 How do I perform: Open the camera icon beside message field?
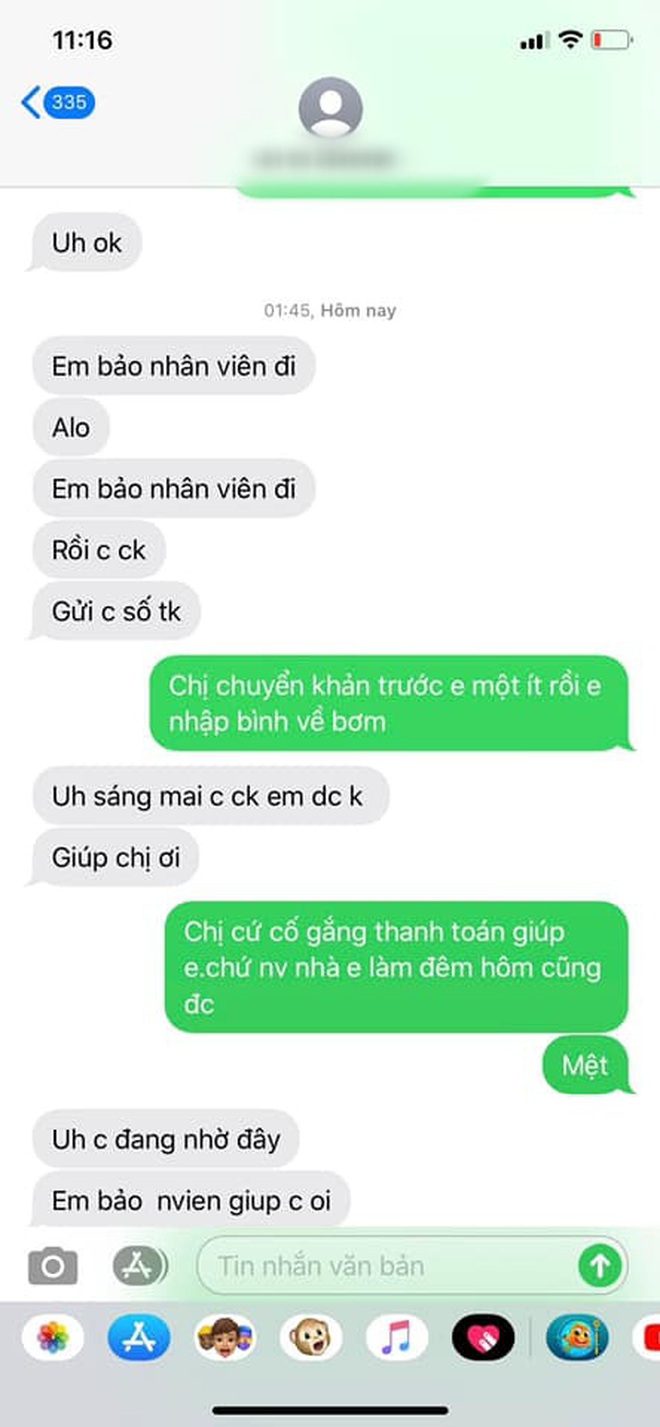click(x=52, y=1266)
